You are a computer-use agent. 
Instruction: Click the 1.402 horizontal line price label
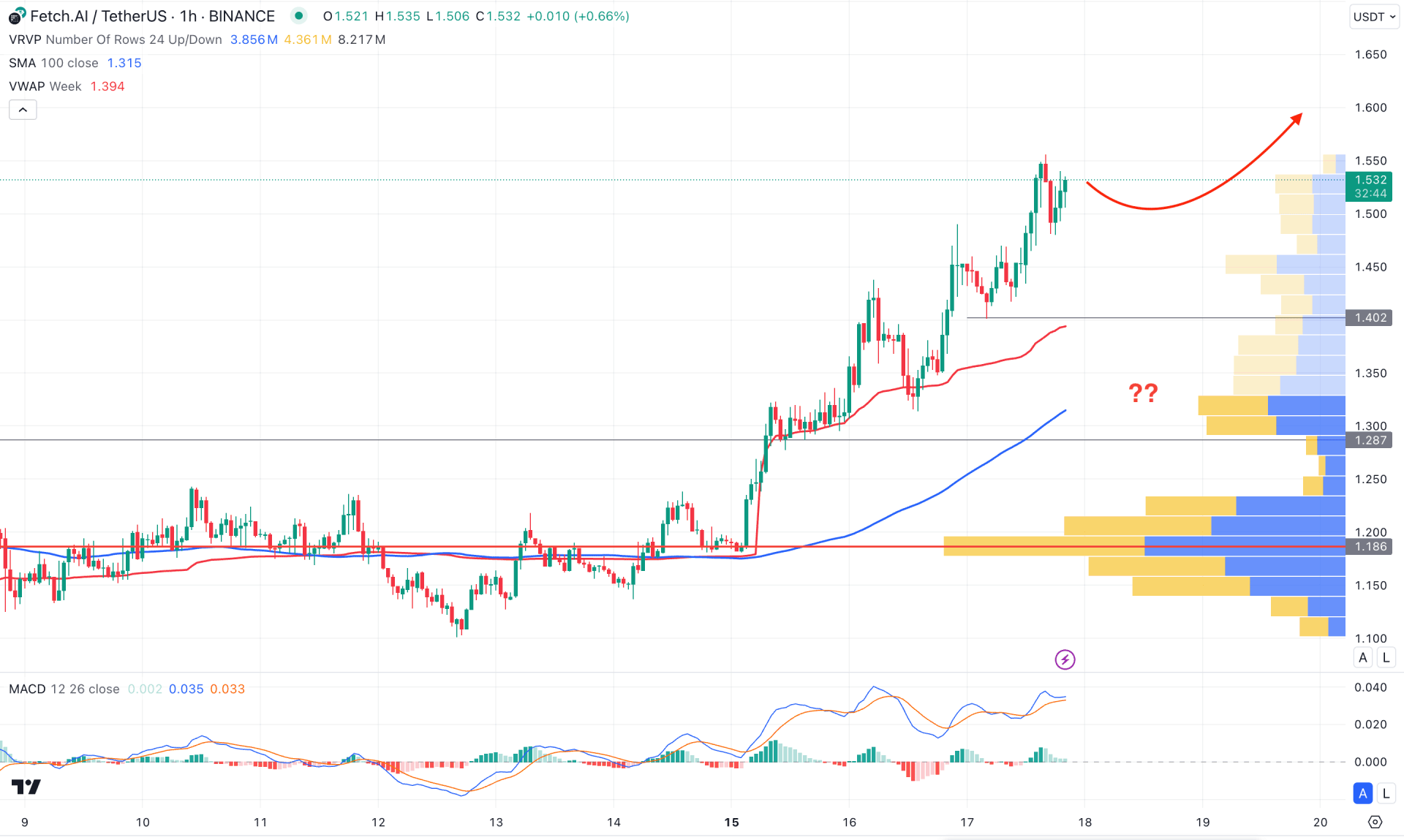(1369, 317)
